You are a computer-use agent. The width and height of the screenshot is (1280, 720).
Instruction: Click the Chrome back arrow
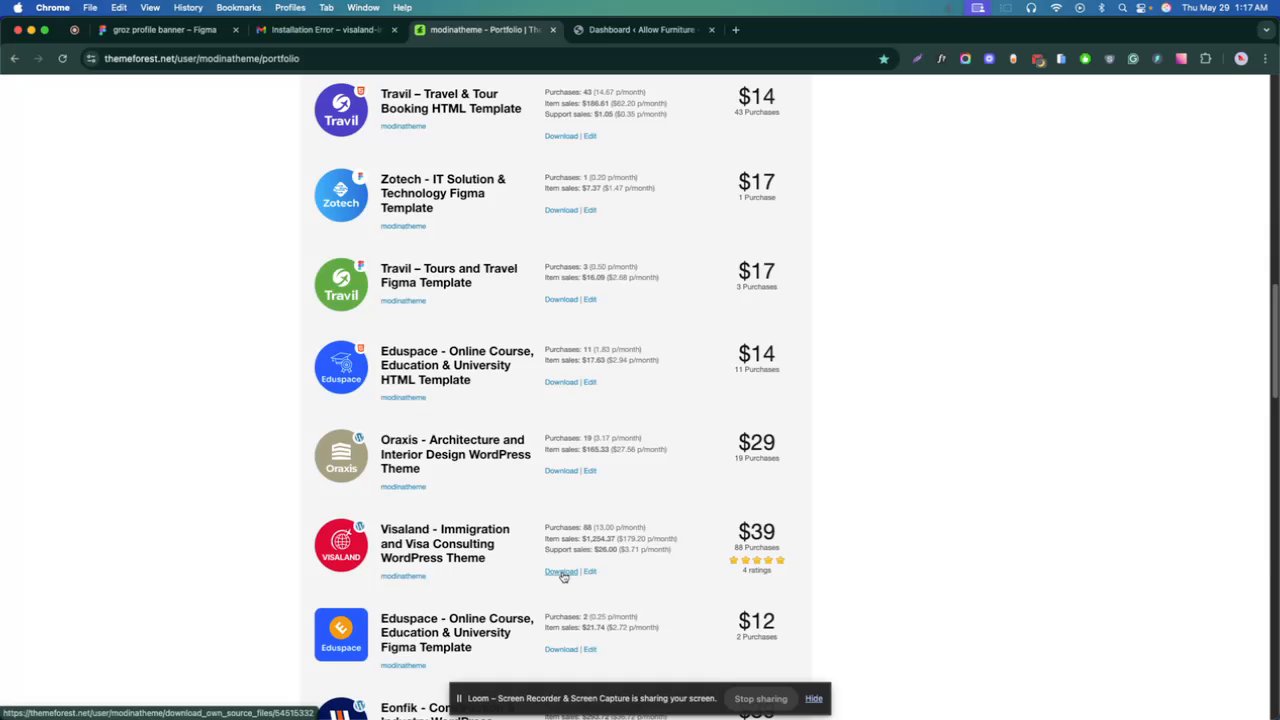[14, 59]
